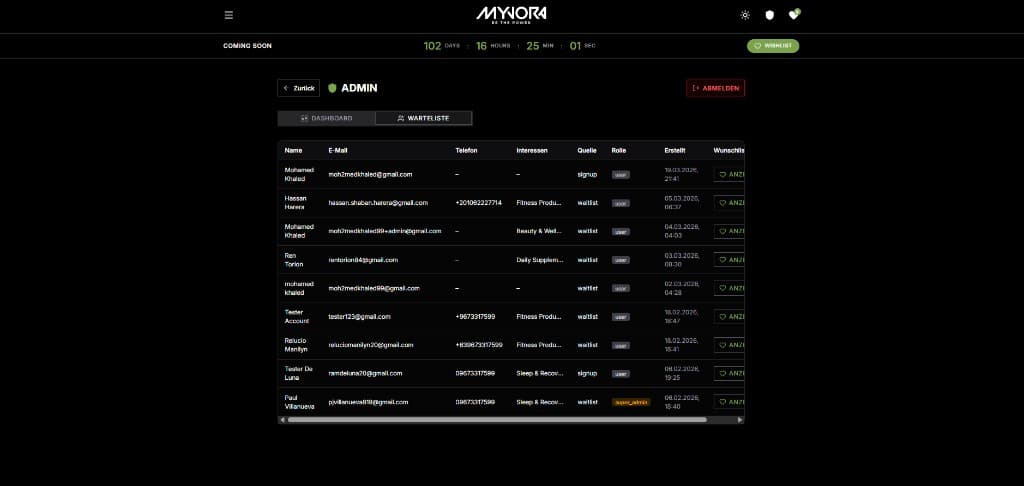Click signup source in moh2medkhaled@gmail.com row
Screen dimensions: 1024x486
click(x=587, y=174)
